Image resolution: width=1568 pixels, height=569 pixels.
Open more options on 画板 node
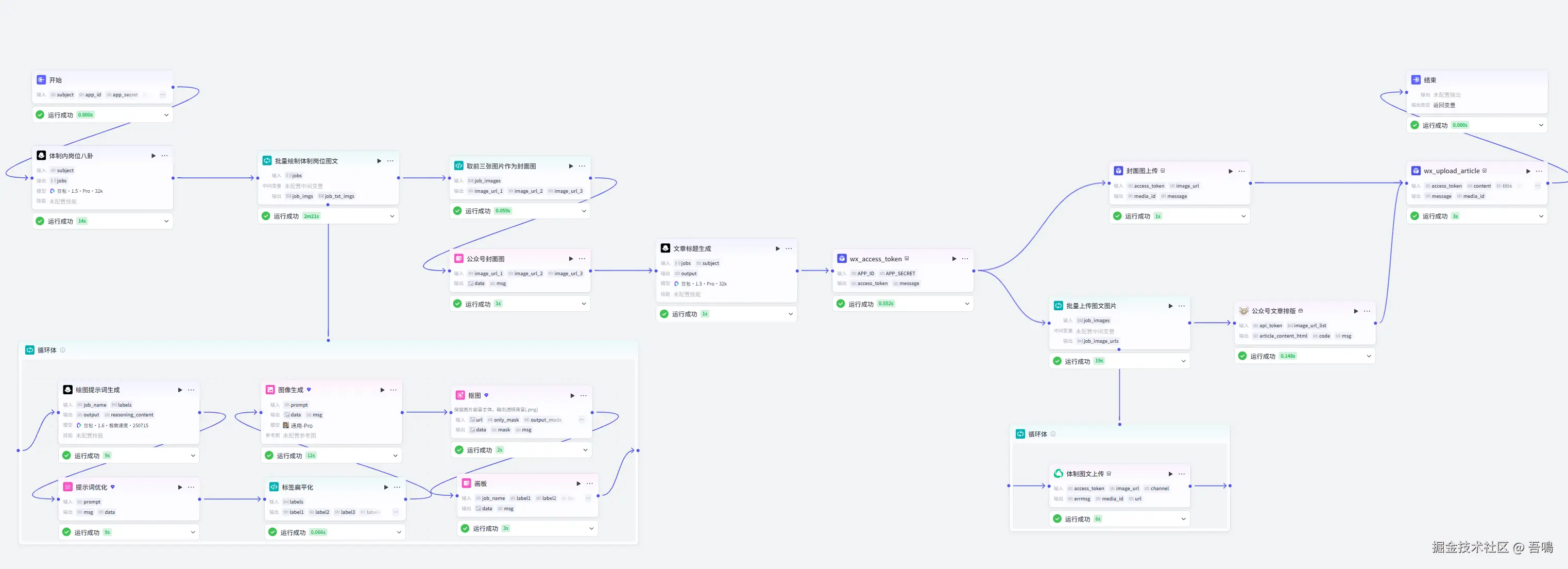pos(589,484)
